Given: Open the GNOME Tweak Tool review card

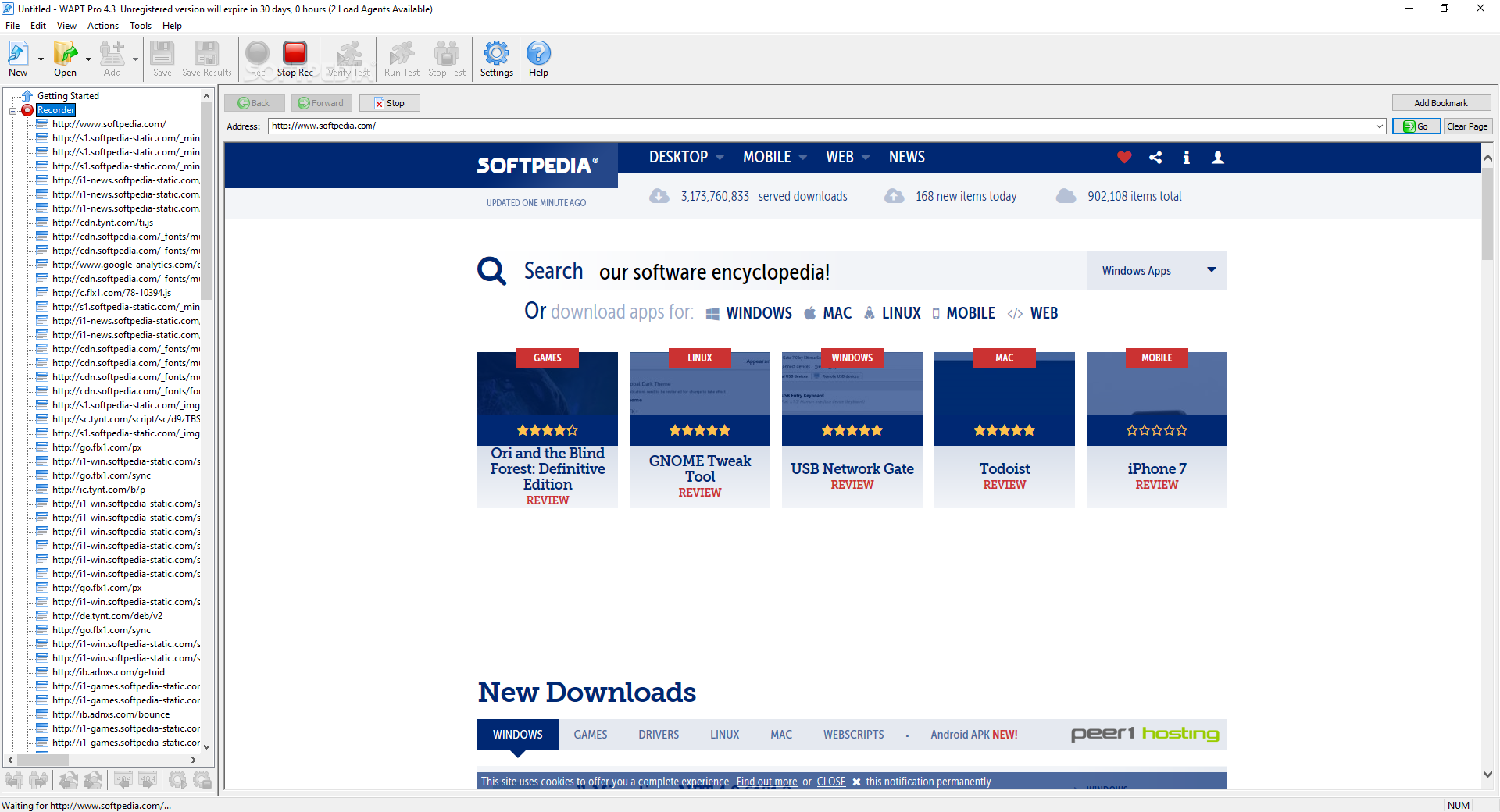Looking at the screenshot, I should pos(700,429).
